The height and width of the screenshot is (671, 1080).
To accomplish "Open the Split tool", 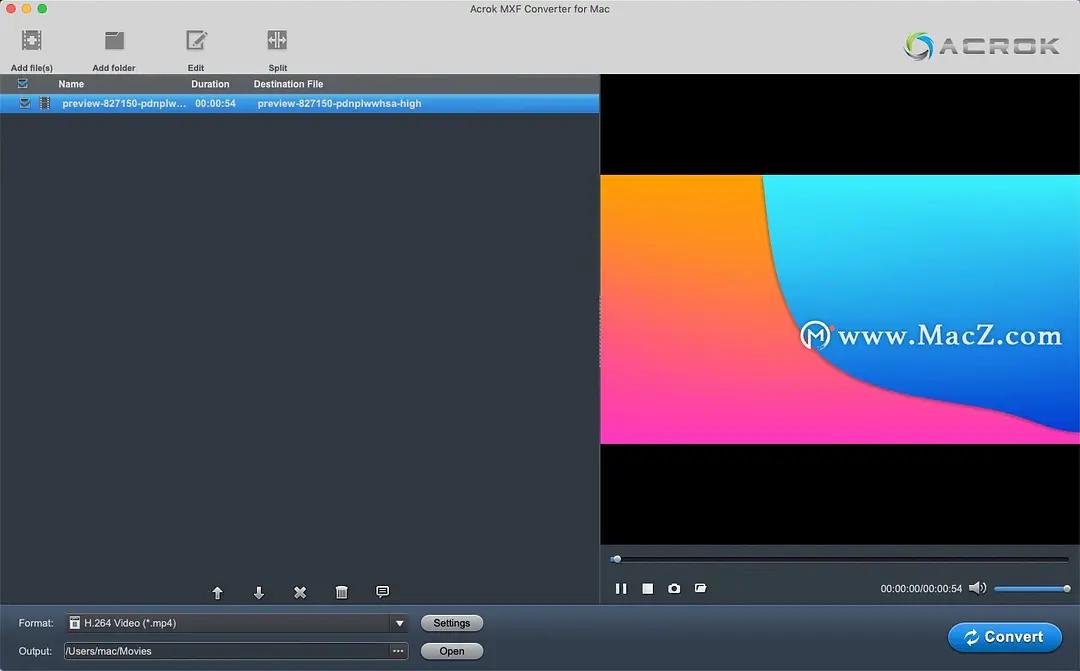I will tap(277, 42).
